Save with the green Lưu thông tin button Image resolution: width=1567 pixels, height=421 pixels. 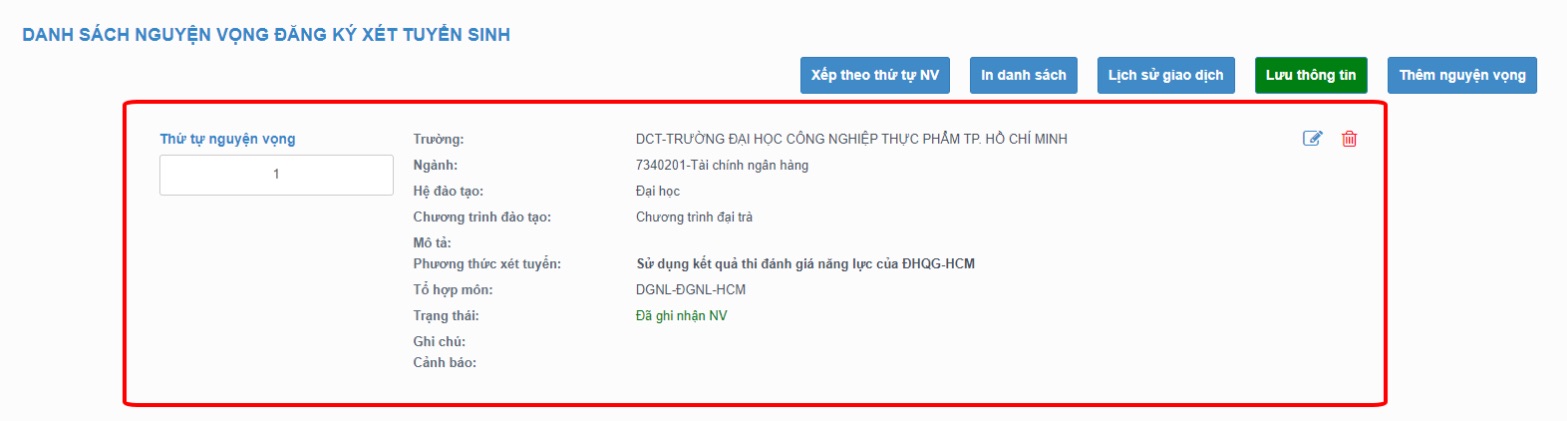1310,75
